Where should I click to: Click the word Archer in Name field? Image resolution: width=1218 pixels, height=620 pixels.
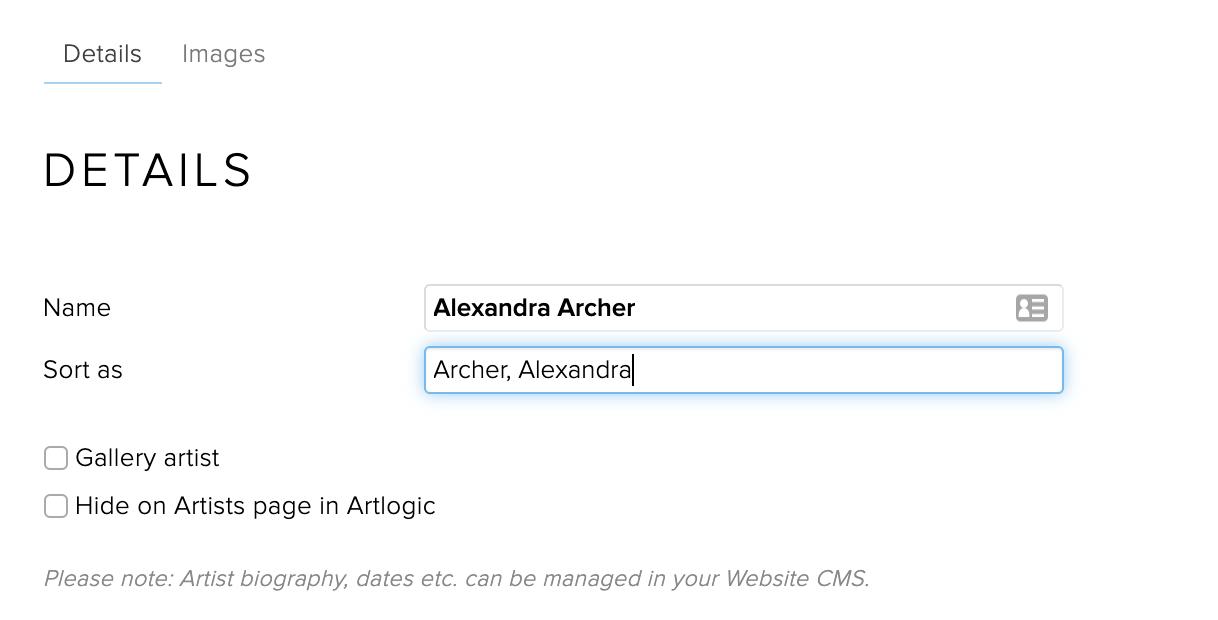596,308
